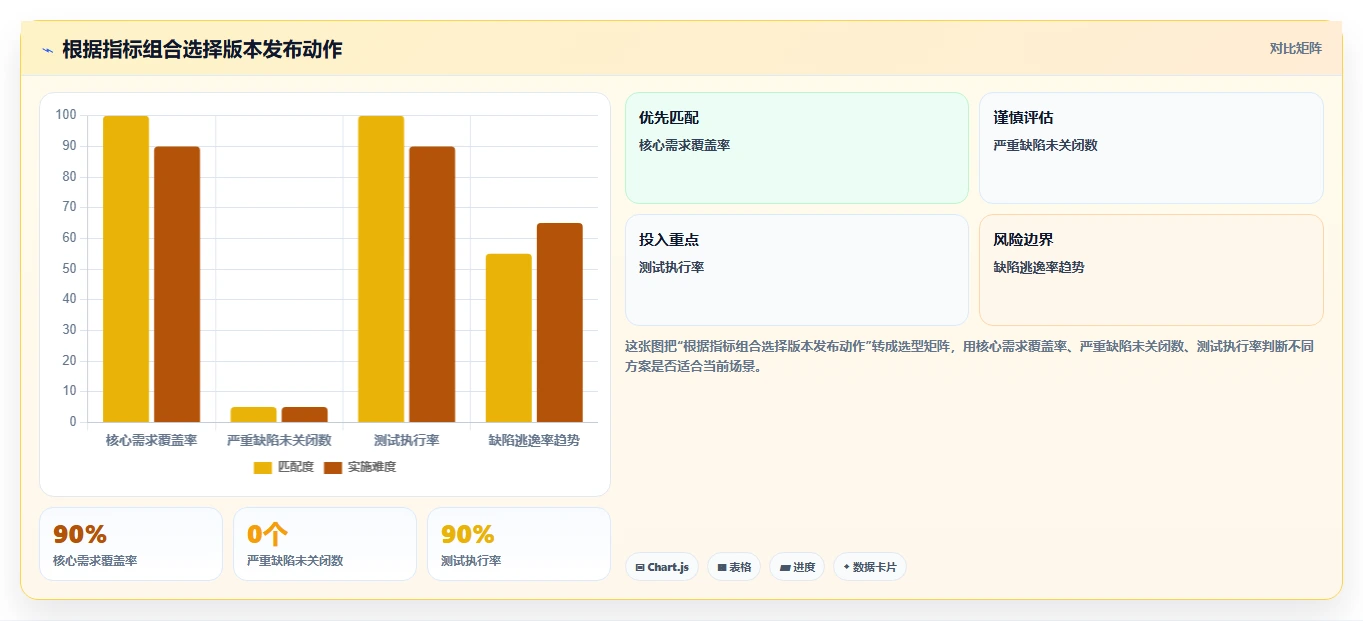Viewport: 1363px width, 621px height.
Task: Click the yellow 匹配度 bar for 测试执行率
Action: 381,269
